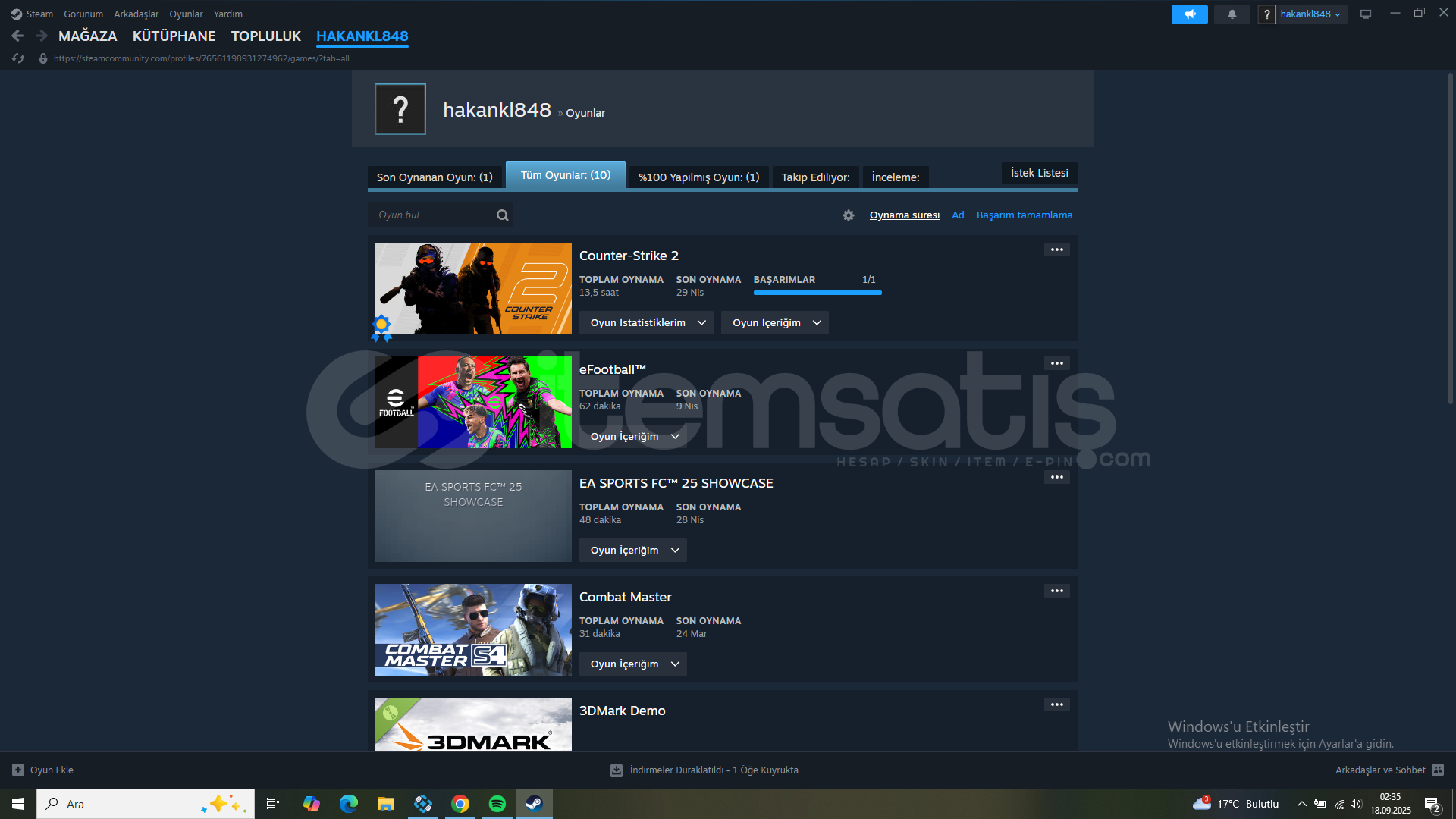The image size is (1456, 819).
Task: Open the Arkadaşlar ve Sohbet friends icon
Action: [x=1438, y=770]
